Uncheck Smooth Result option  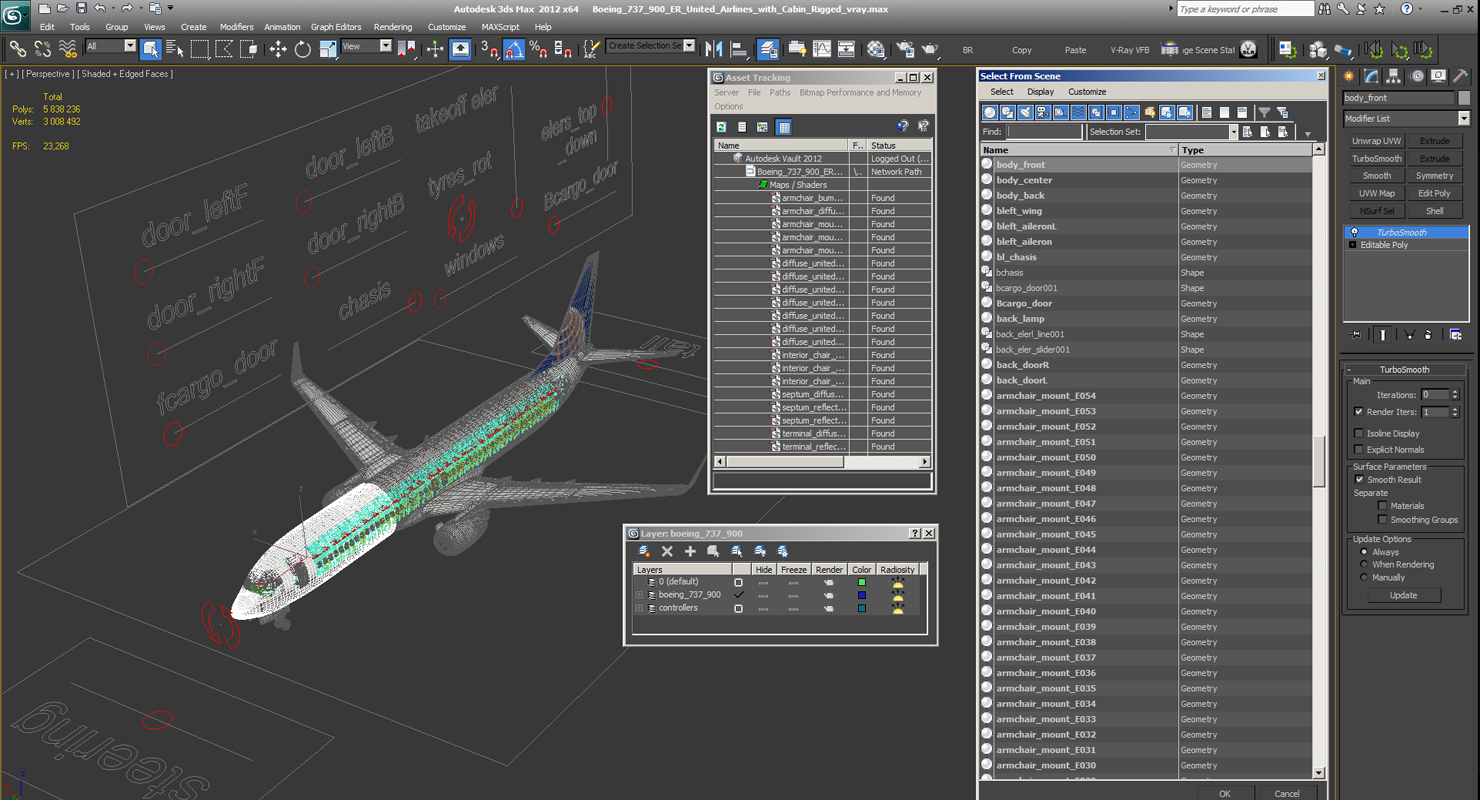1358,479
